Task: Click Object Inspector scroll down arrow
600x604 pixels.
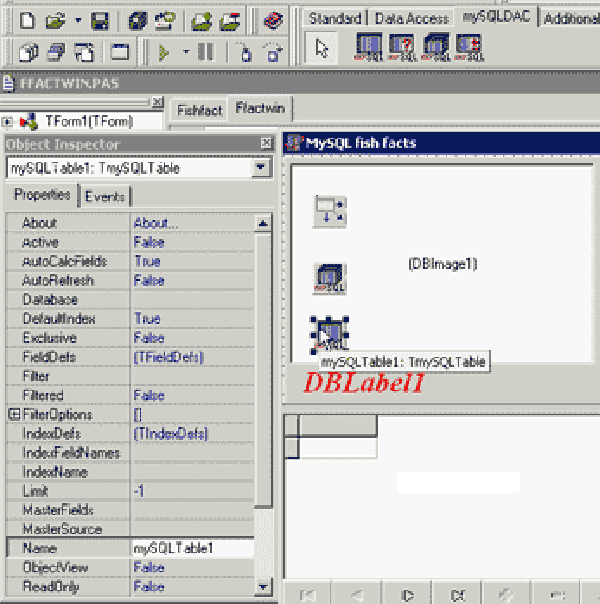Action: click(x=263, y=587)
